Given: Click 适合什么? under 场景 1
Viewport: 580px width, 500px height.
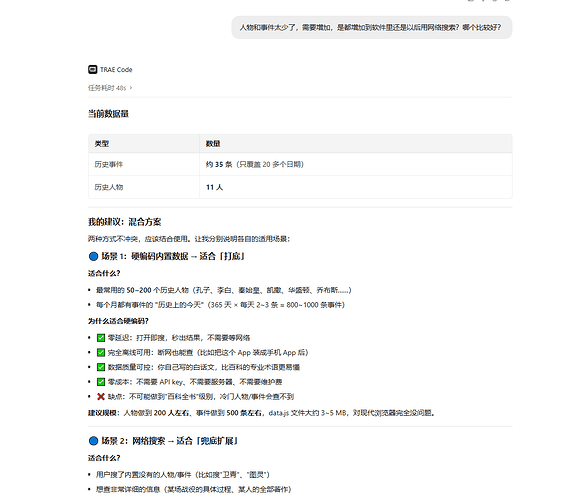Looking at the screenshot, I should (x=104, y=273).
